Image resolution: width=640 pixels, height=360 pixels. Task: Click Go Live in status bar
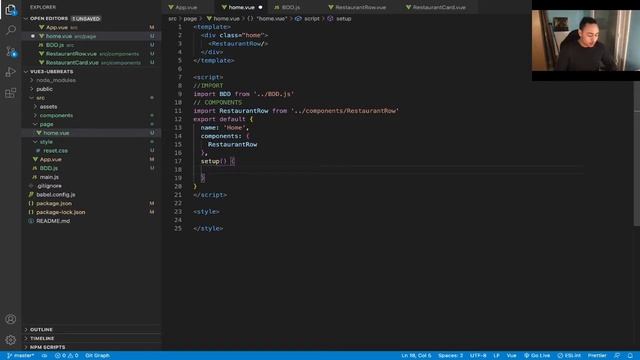pyautogui.click(x=537, y=356)
